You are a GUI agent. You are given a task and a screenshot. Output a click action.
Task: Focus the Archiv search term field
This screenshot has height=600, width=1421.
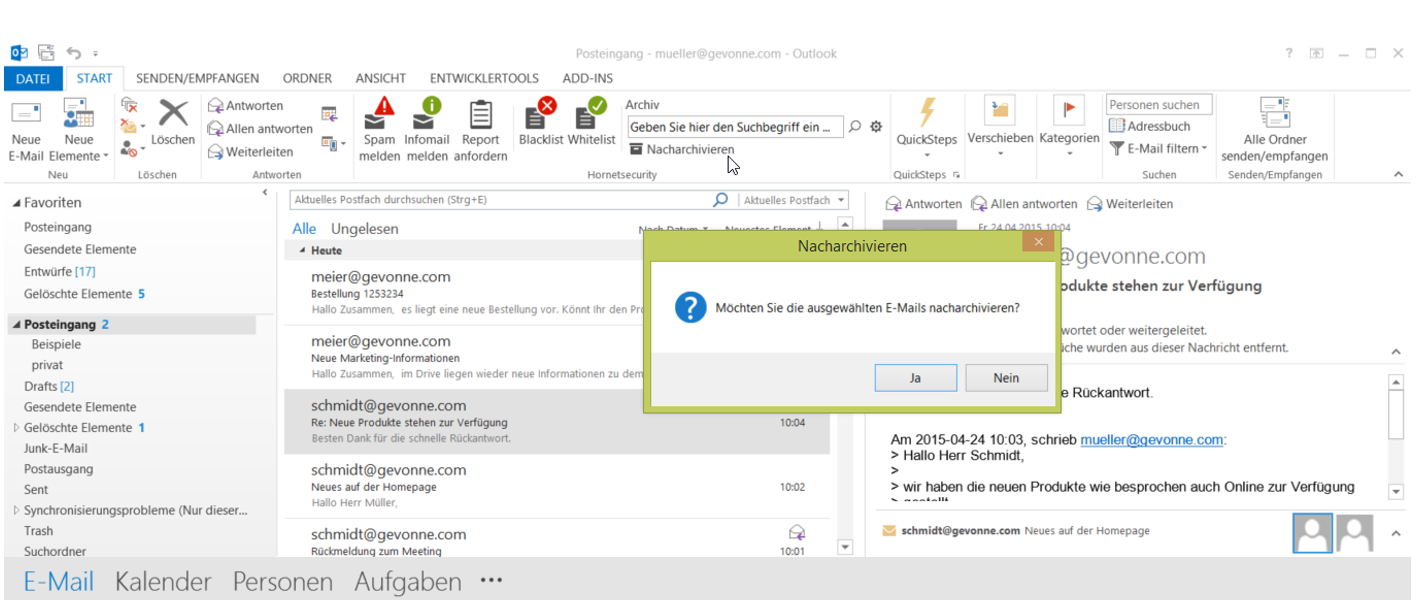735,127
